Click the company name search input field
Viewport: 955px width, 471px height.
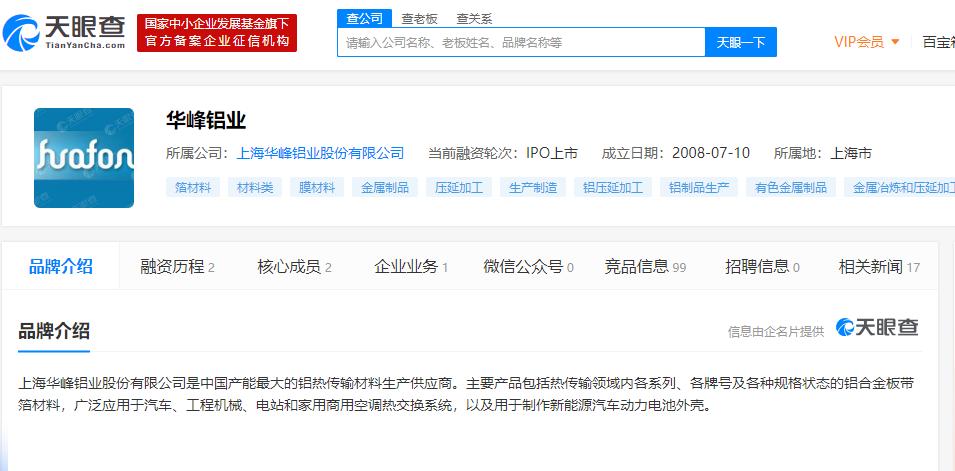click(x=520, y=42)
